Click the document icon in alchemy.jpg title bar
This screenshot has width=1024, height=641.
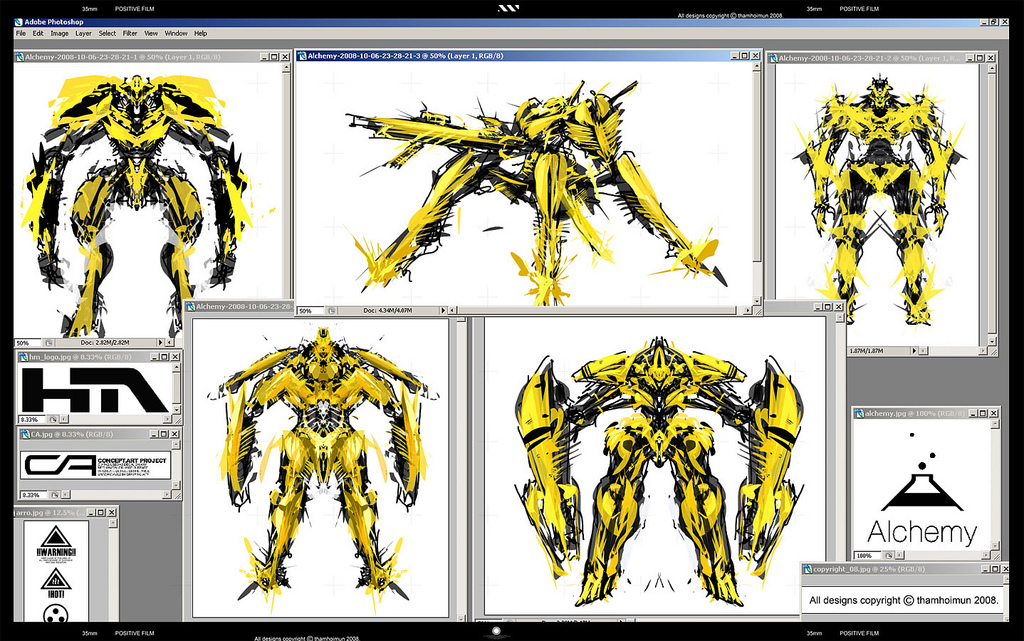[859, 413]
